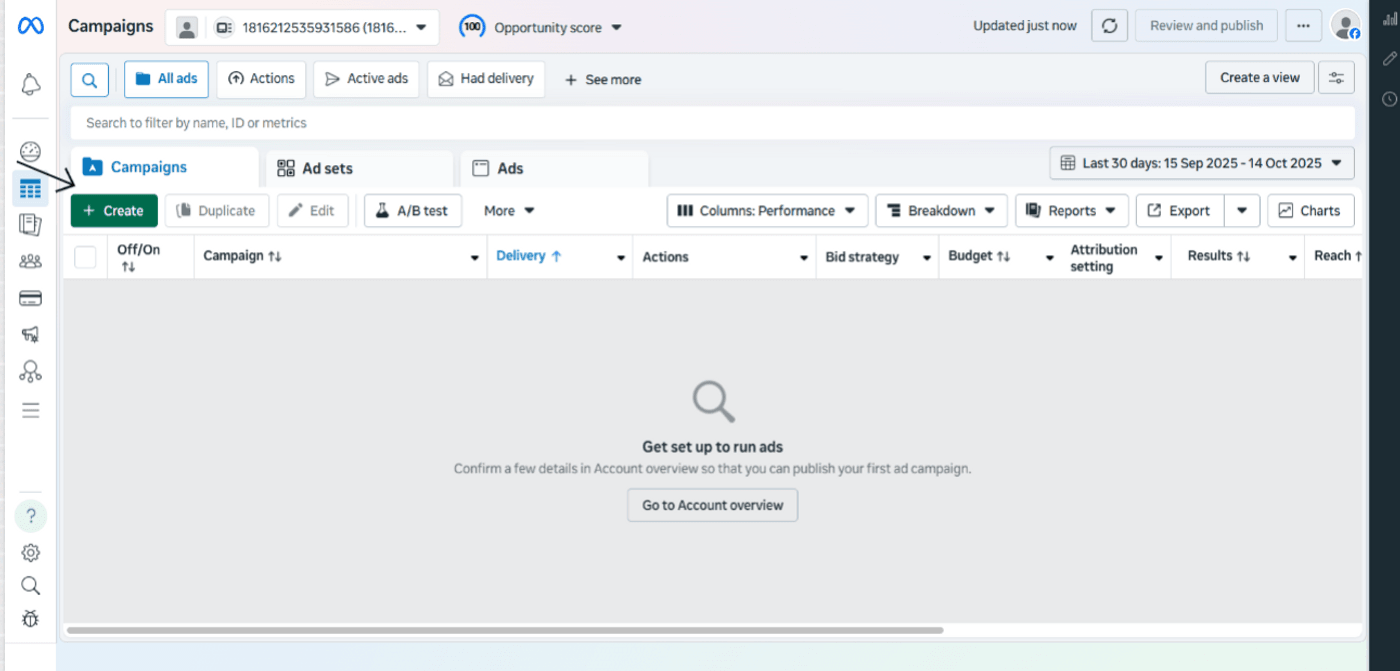Viewport: 1400px width, 671px height.
Task: Open the Last 30 days date picker
Action: [1201, 163]
